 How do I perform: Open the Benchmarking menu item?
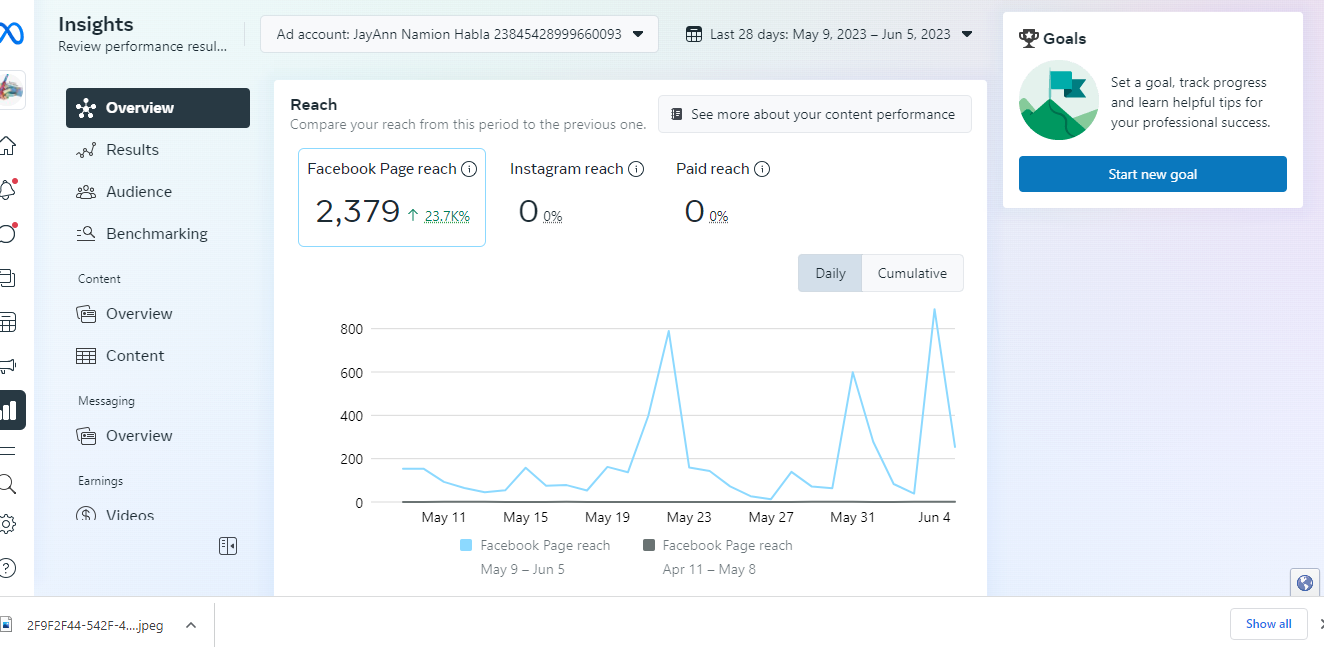click(x=157, y=234)
